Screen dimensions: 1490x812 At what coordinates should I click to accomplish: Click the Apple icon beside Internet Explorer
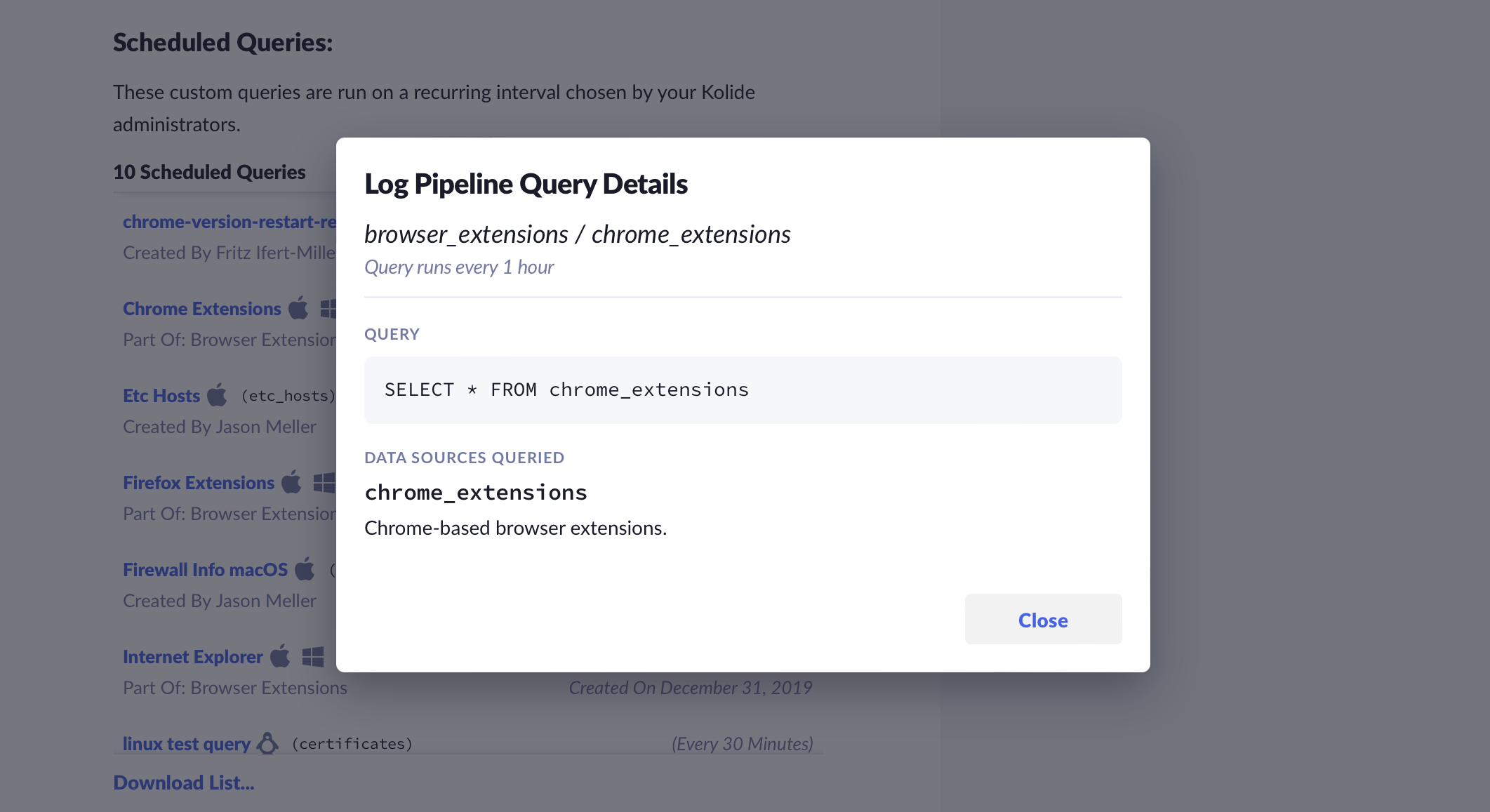[x=281, y=656]
